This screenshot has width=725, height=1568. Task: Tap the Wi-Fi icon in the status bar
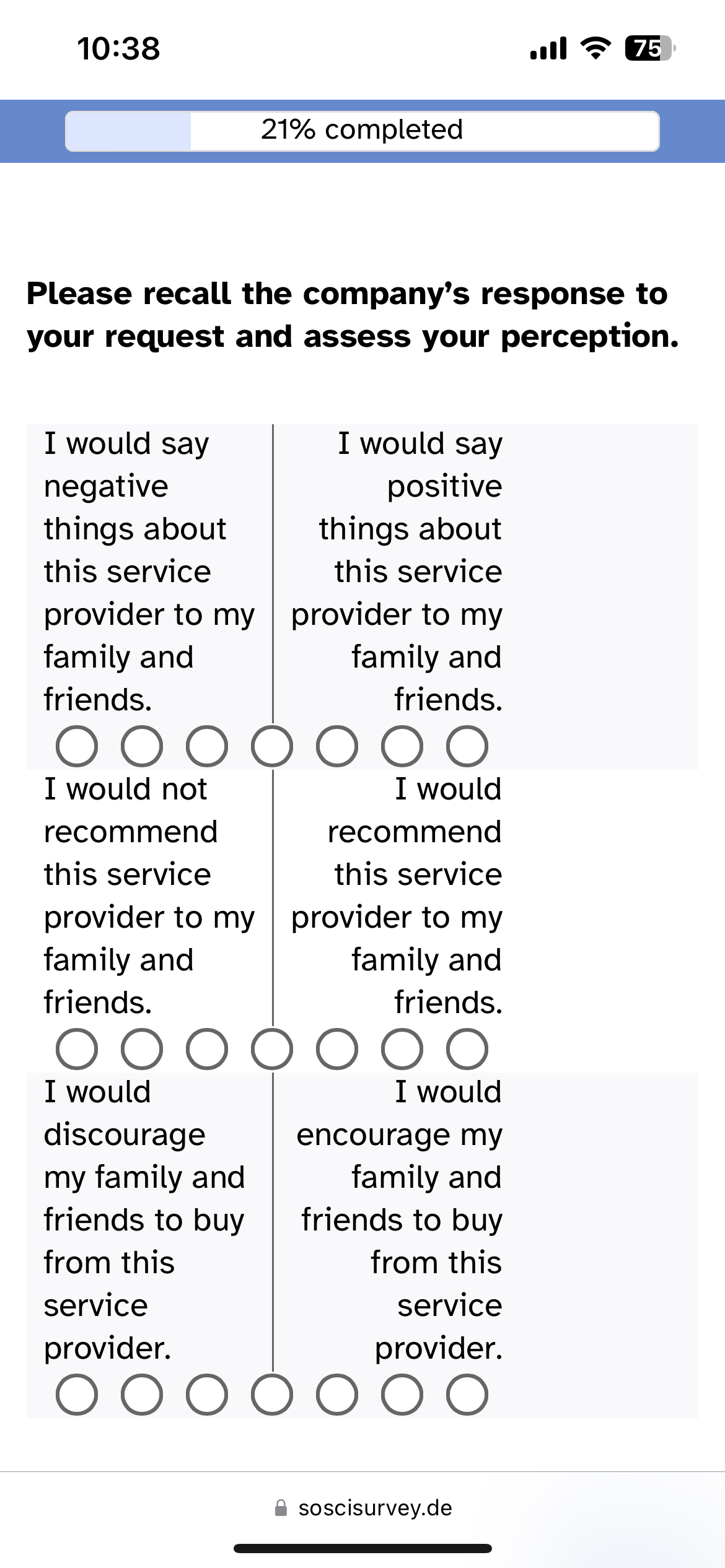595,48
